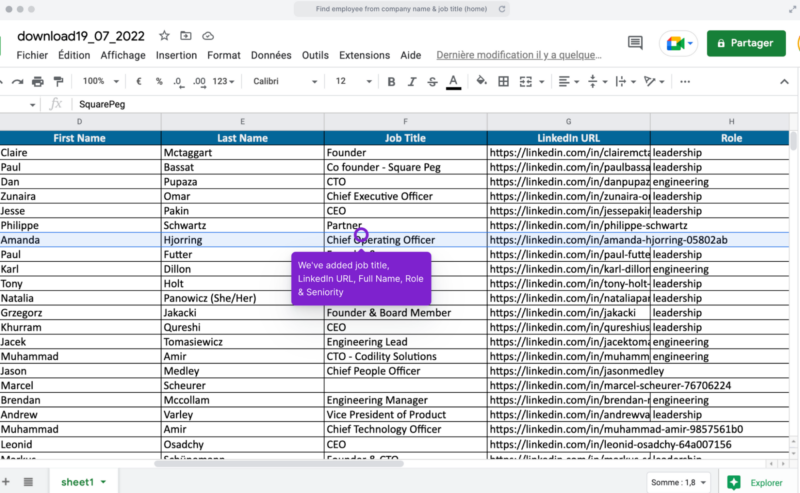Open the Édition menu
Viewport: 800px width, 493px height.
74,55
